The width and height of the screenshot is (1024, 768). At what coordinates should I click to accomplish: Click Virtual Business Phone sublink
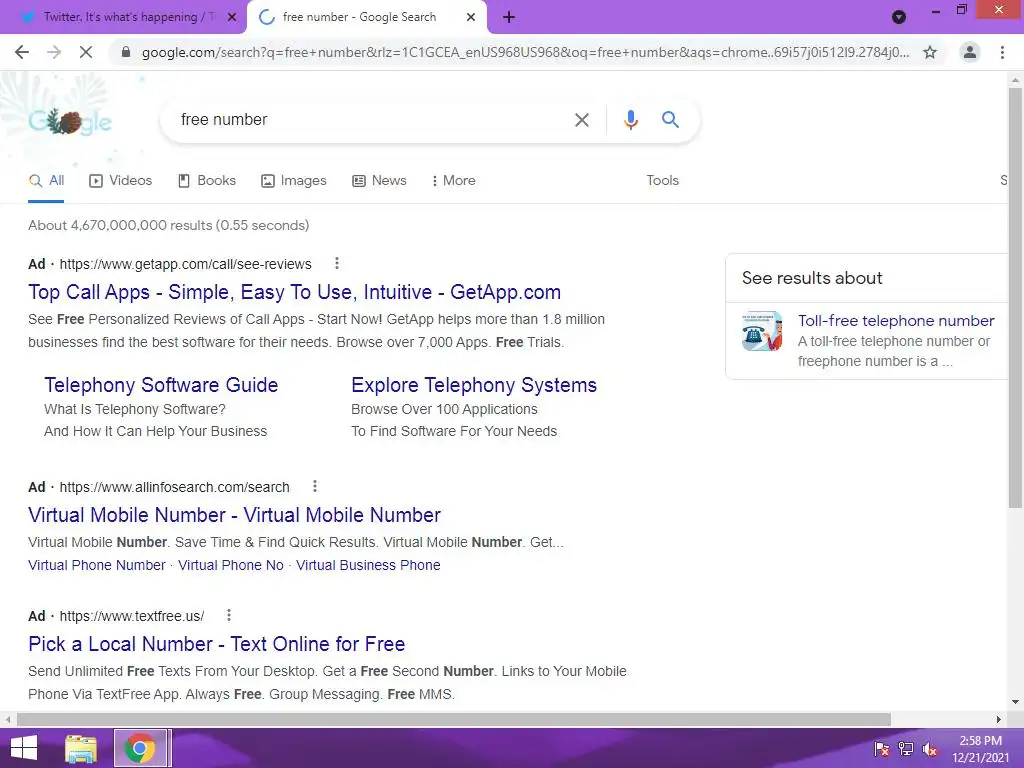(368, 566)
